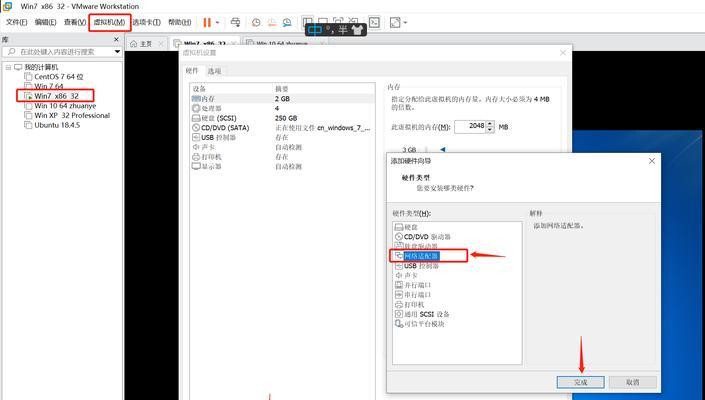Select the 硬盘 (SCSI) device row
This screenshot has height=400, width=705.
click(x=282, y=118)
